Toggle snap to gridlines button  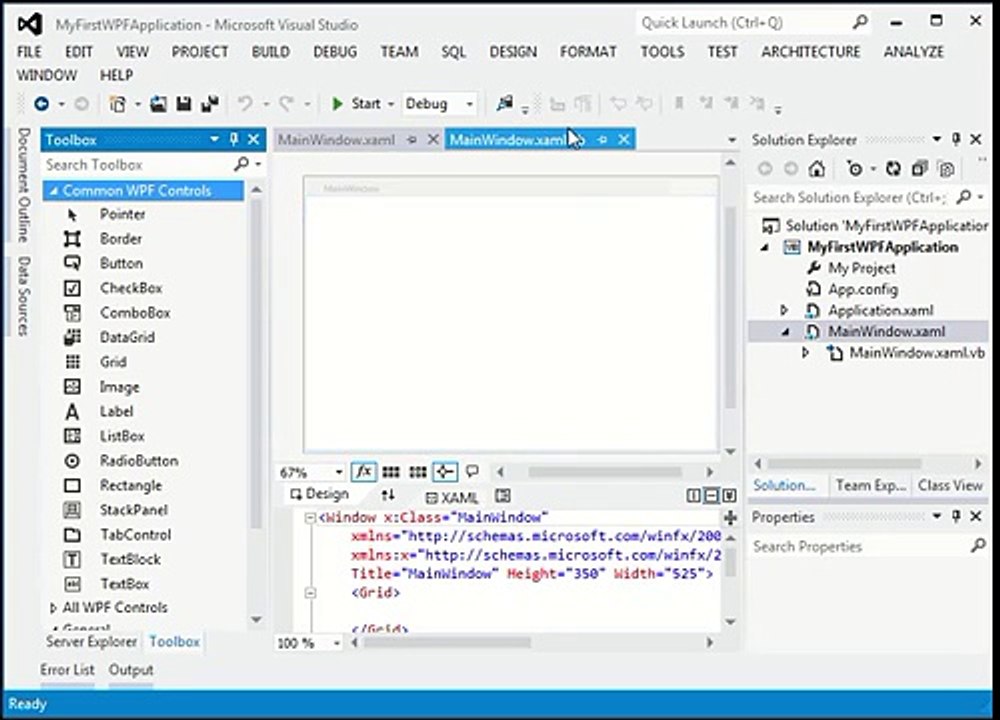click(418, 472)
